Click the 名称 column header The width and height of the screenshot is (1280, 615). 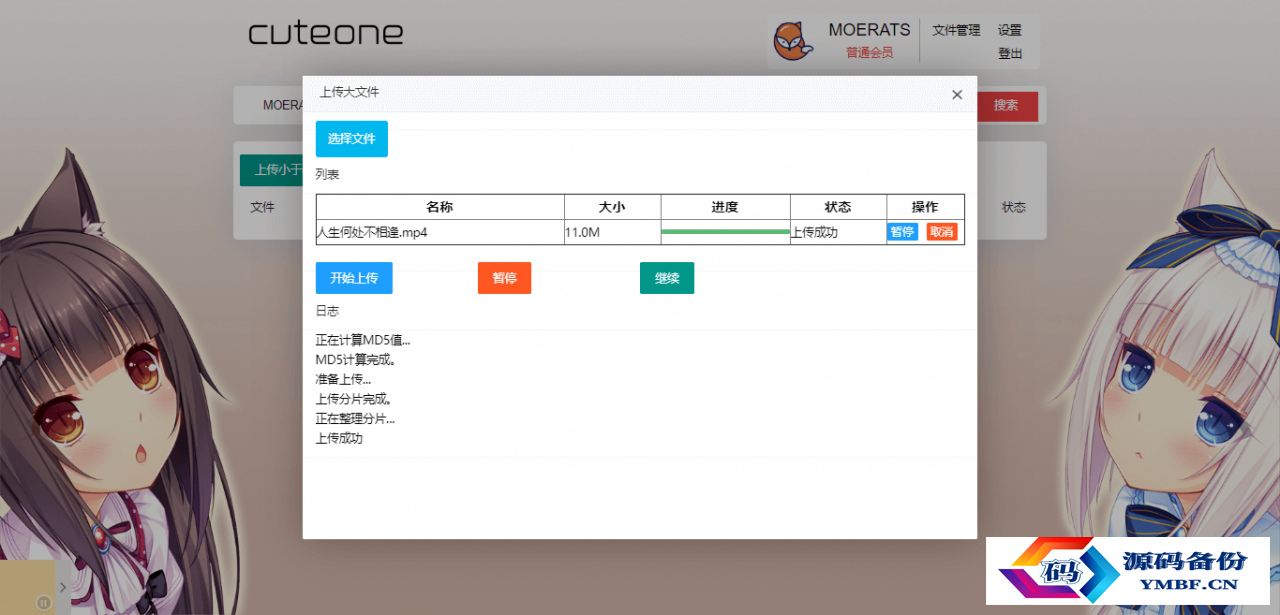tap(440, 207)
